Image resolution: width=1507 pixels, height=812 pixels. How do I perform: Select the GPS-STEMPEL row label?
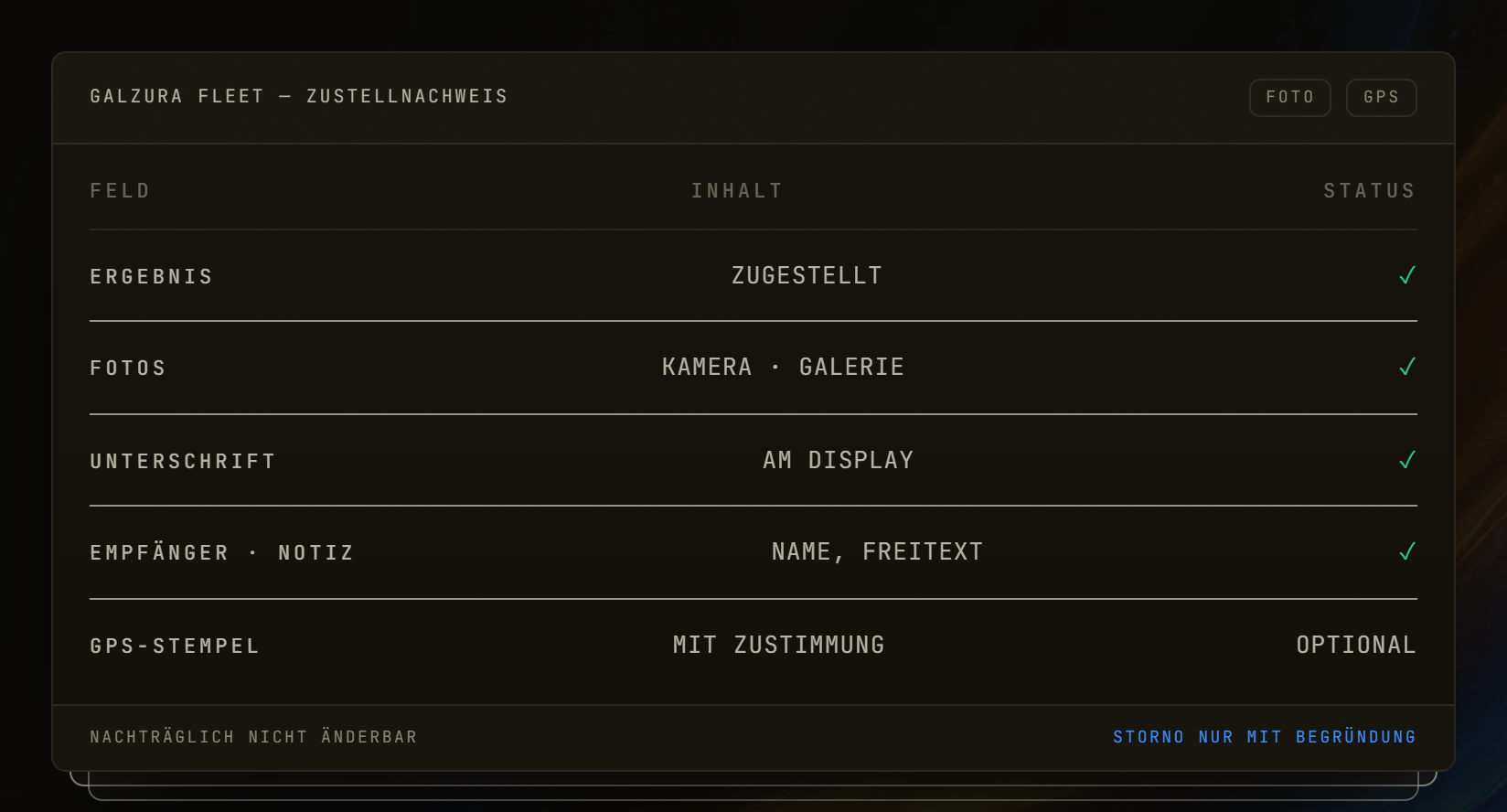tap(175, 646)
